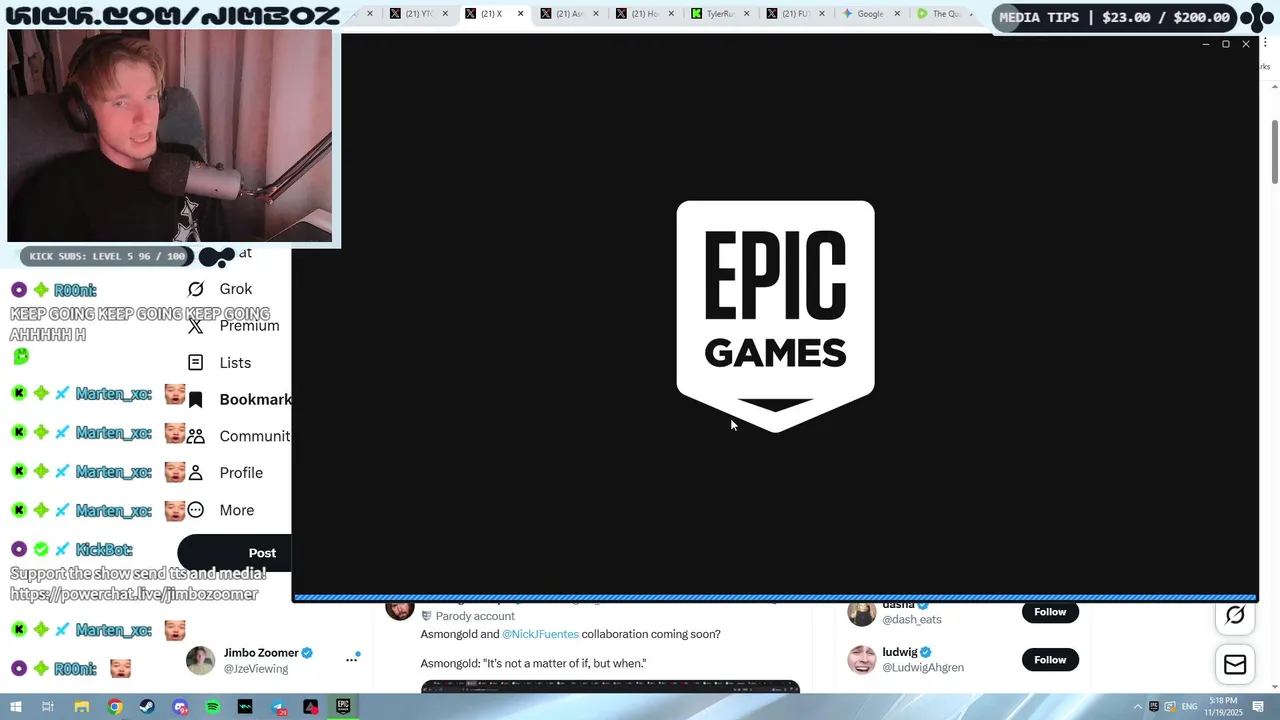Click the Parody account label
The width and height of the screenshot is (1280, 720).
474,616
